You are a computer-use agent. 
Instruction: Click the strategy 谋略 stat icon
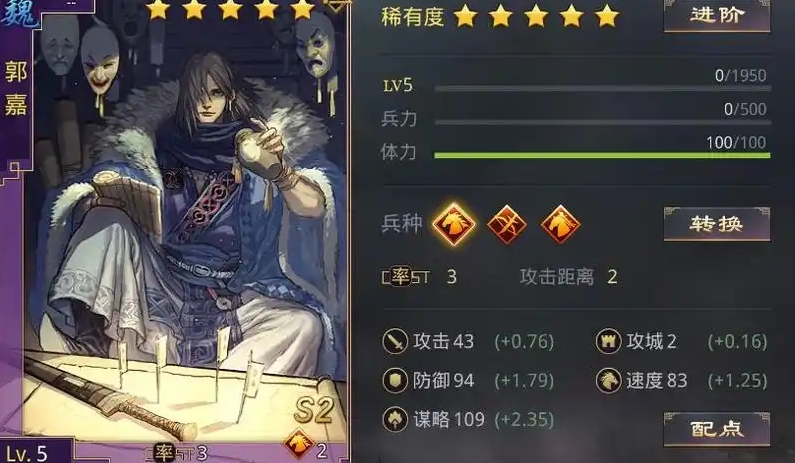pyautogui.click(x=395, y=419)
